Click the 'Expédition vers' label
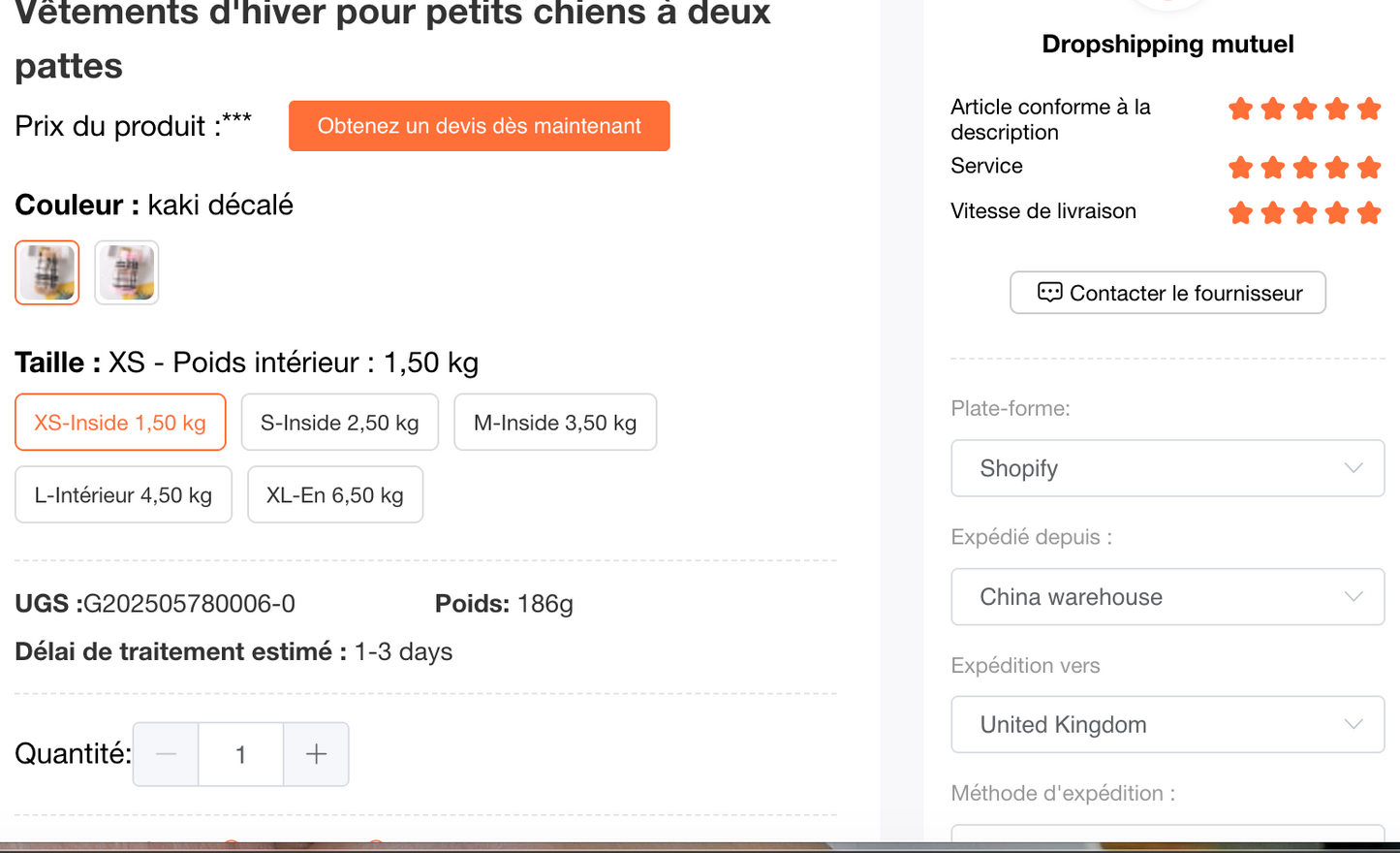 (x=1025, y=666)
